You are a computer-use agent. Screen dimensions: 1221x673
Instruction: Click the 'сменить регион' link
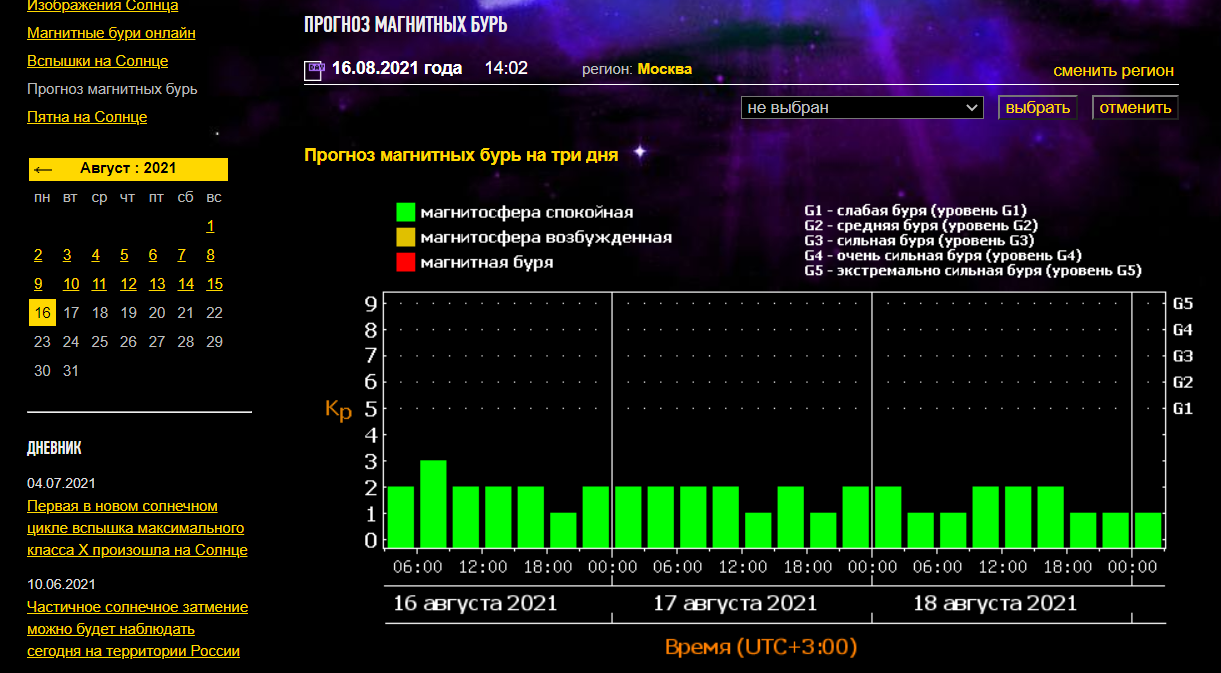(x=1113, y=71)
